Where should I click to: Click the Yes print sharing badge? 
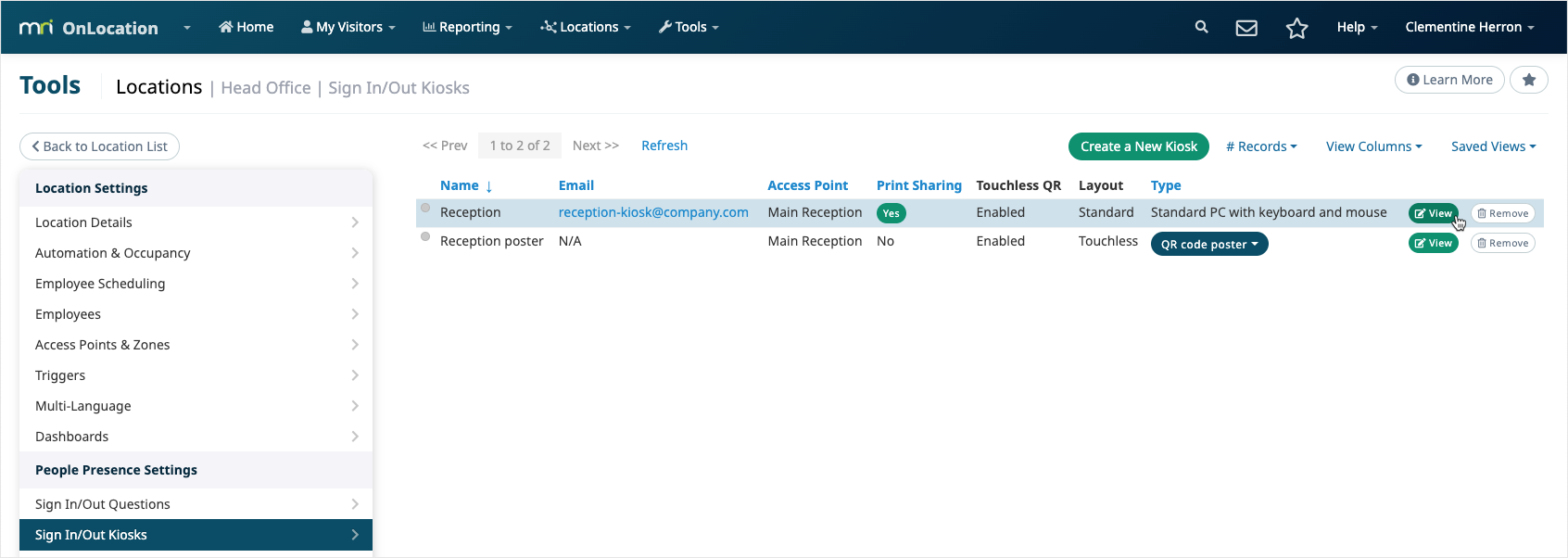click(891, 213)
